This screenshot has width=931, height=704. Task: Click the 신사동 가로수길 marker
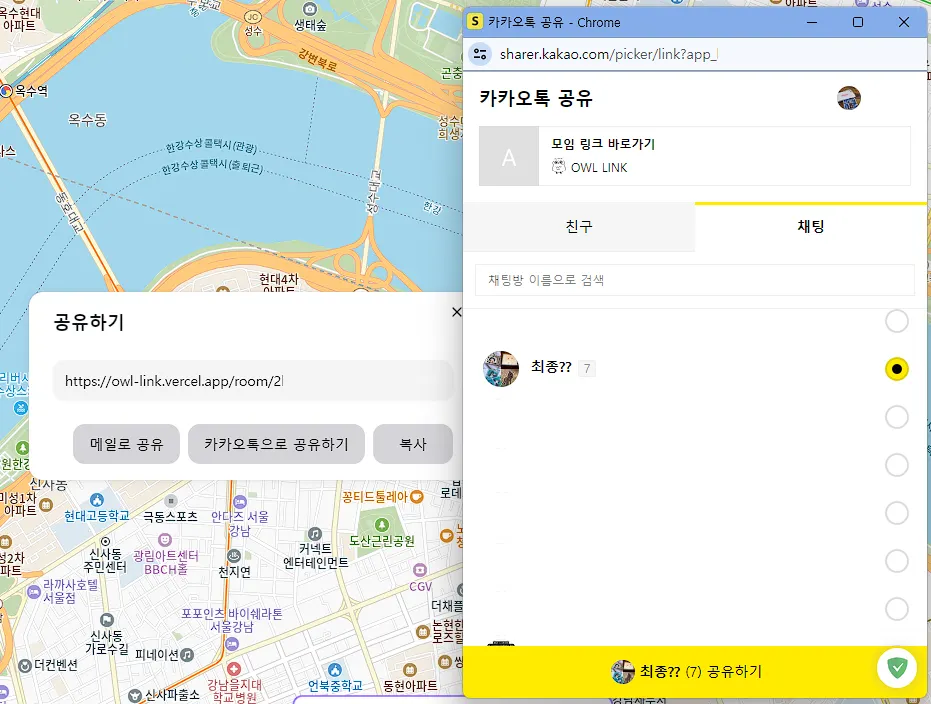(x=106, y=620)
